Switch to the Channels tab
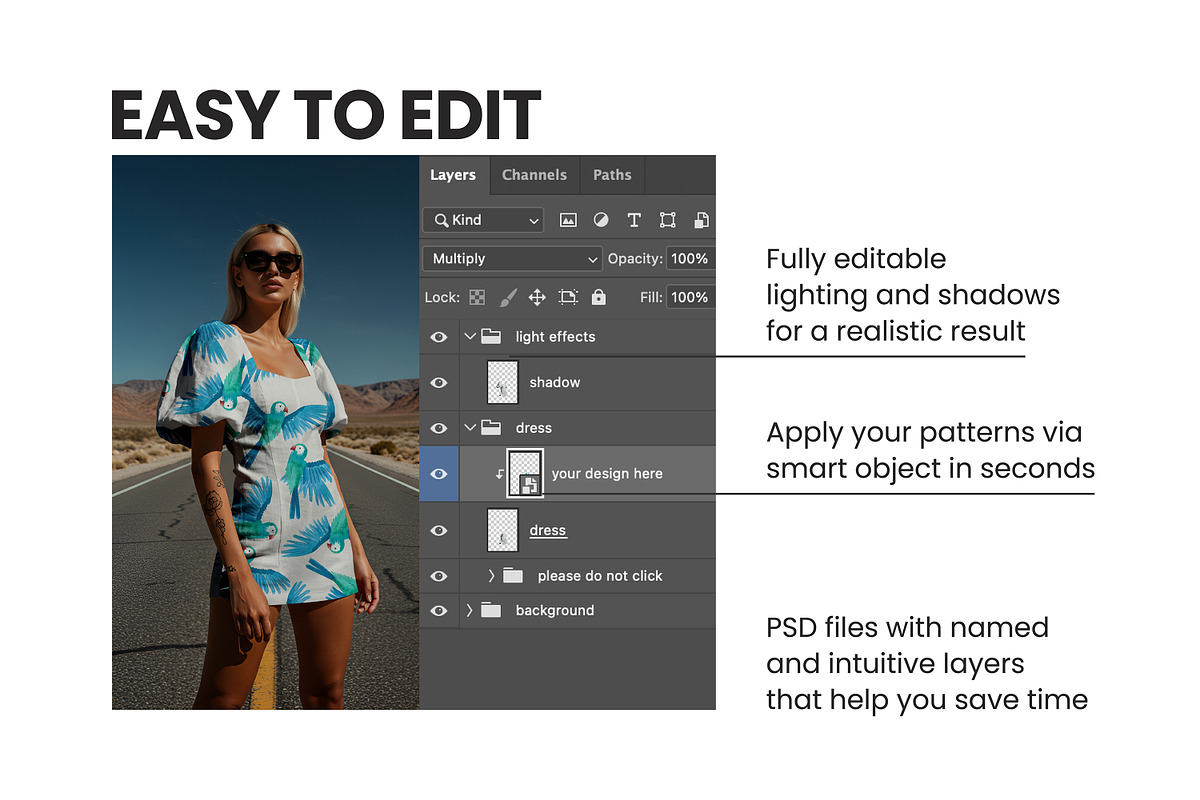This screenshot has height=800, width=1200. coord(534,174)
